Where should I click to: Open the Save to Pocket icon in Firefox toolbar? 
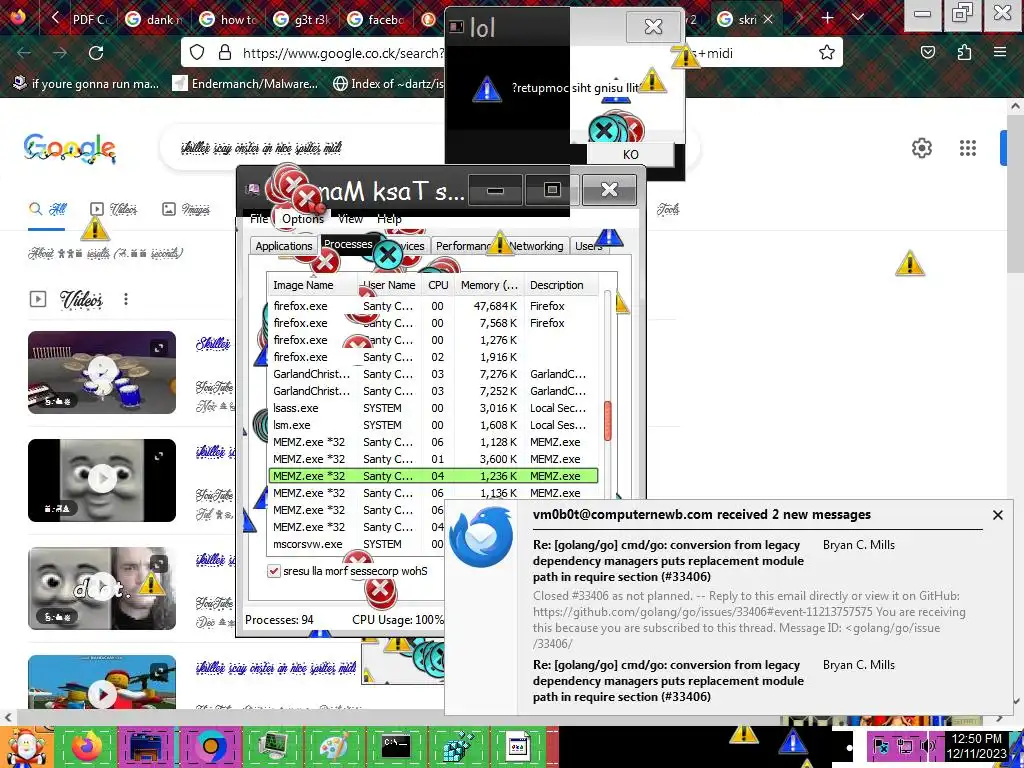928,53
